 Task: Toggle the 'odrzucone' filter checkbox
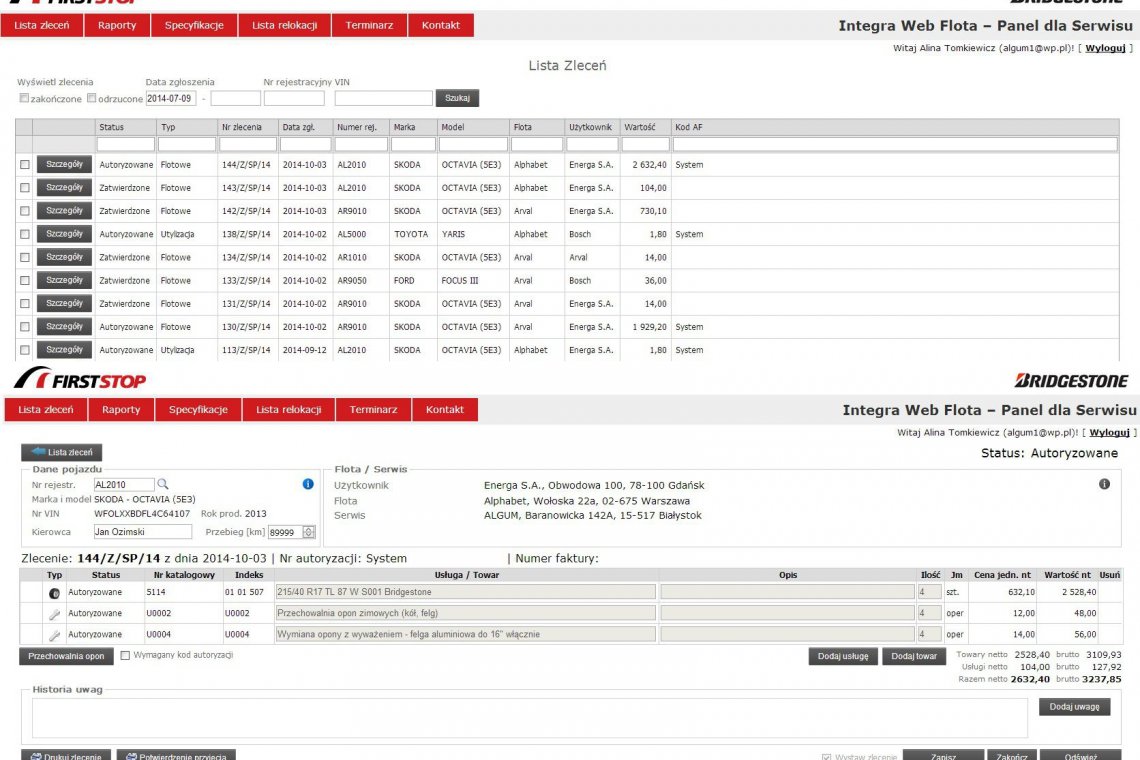point(92,99)
